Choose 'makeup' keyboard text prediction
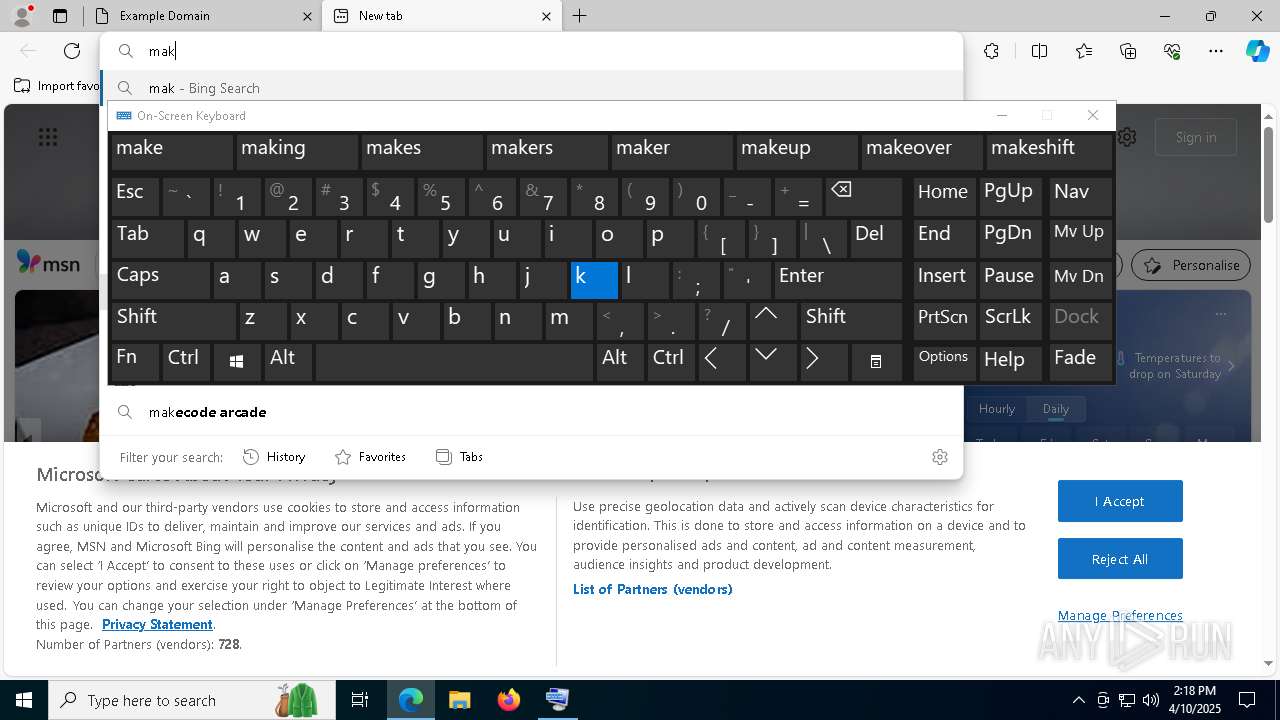 pos(795,151)
